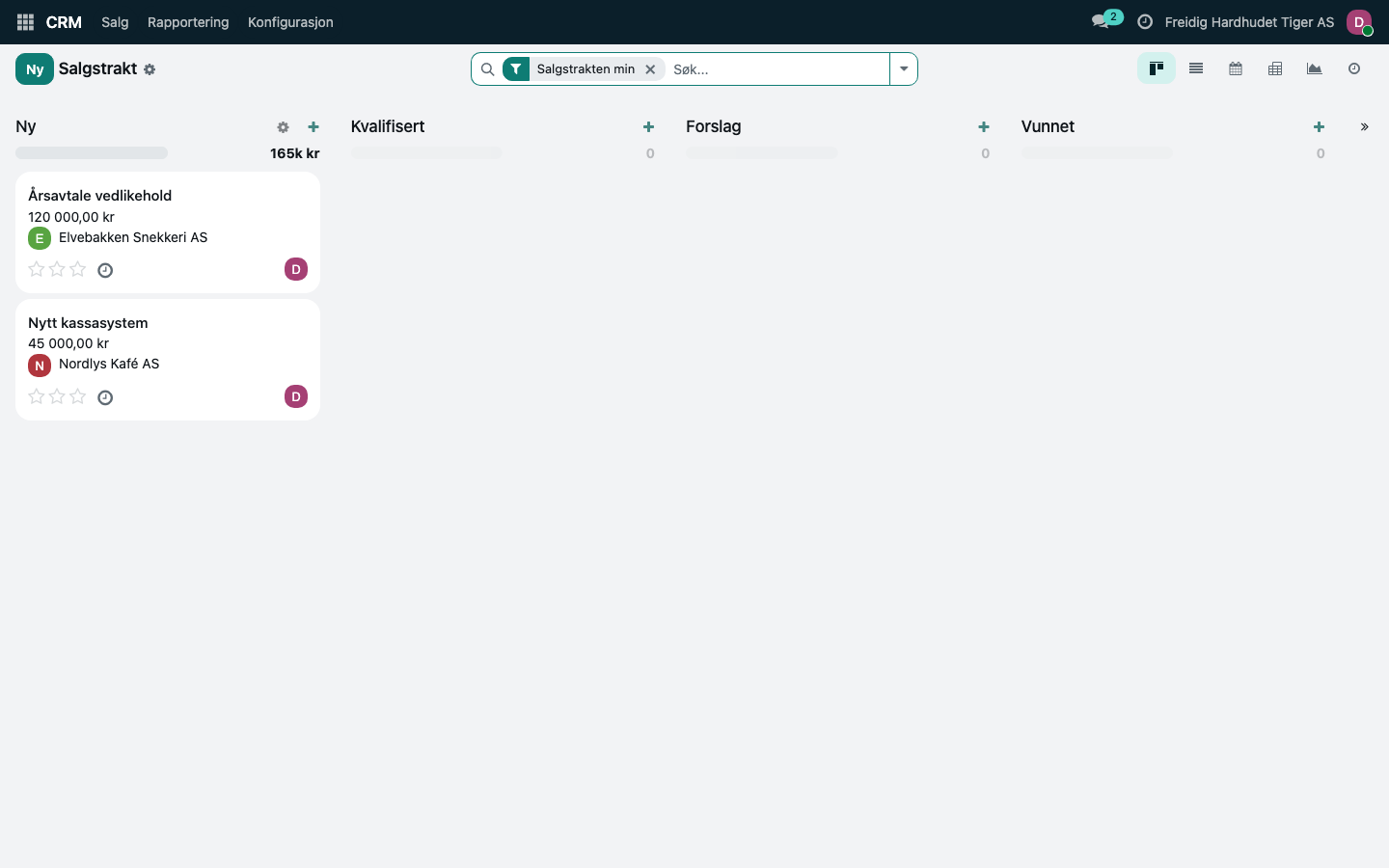1389x868 pixels.
Task: Open the Rapportering menu
Action: (188, 22)
